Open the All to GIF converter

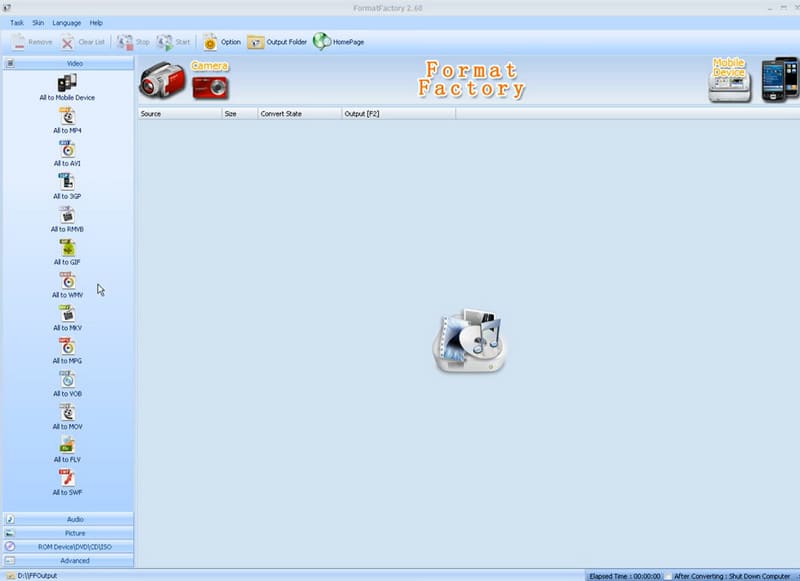(67, 248)
